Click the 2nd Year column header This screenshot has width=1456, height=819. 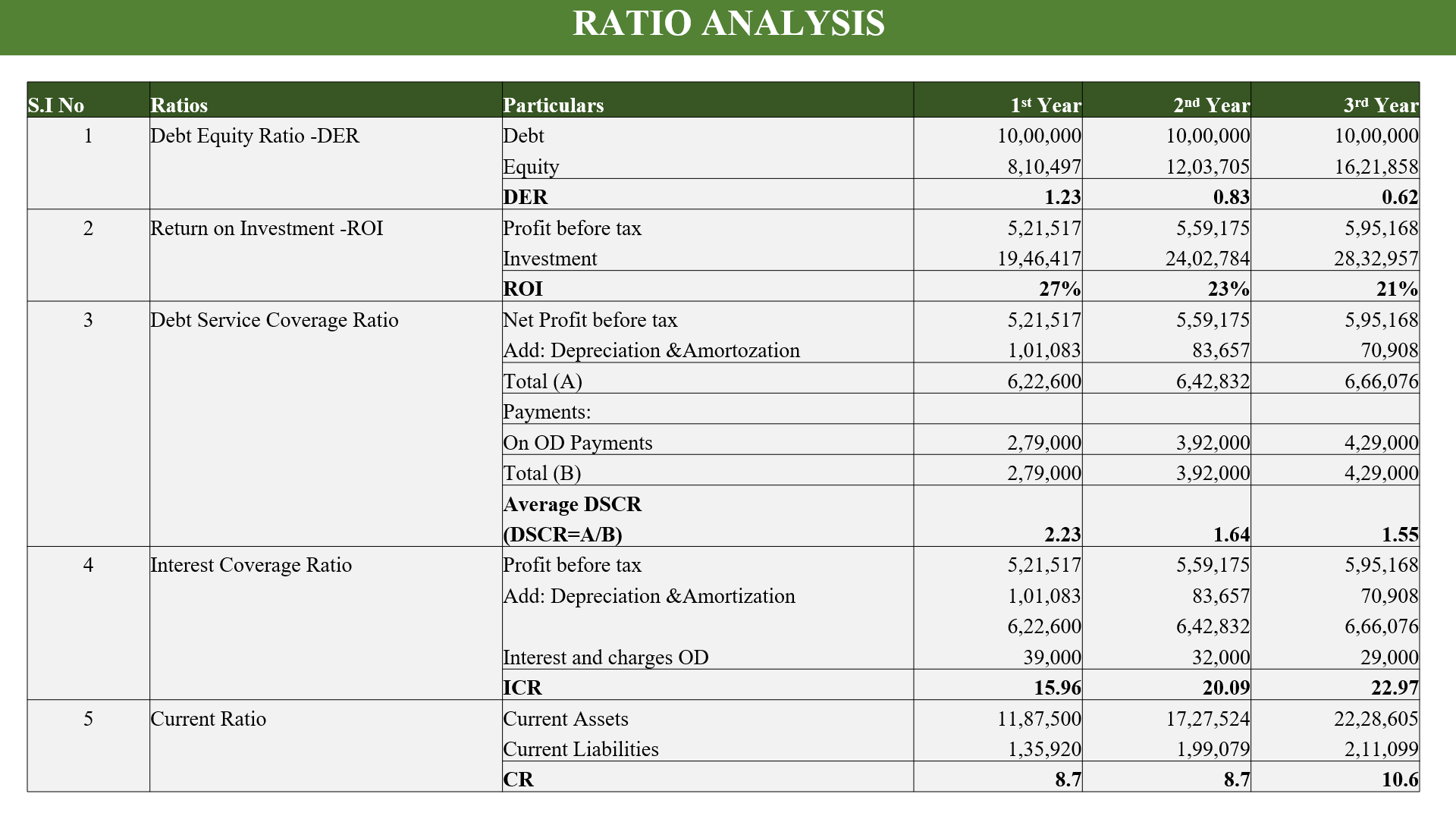point(1211,105)
